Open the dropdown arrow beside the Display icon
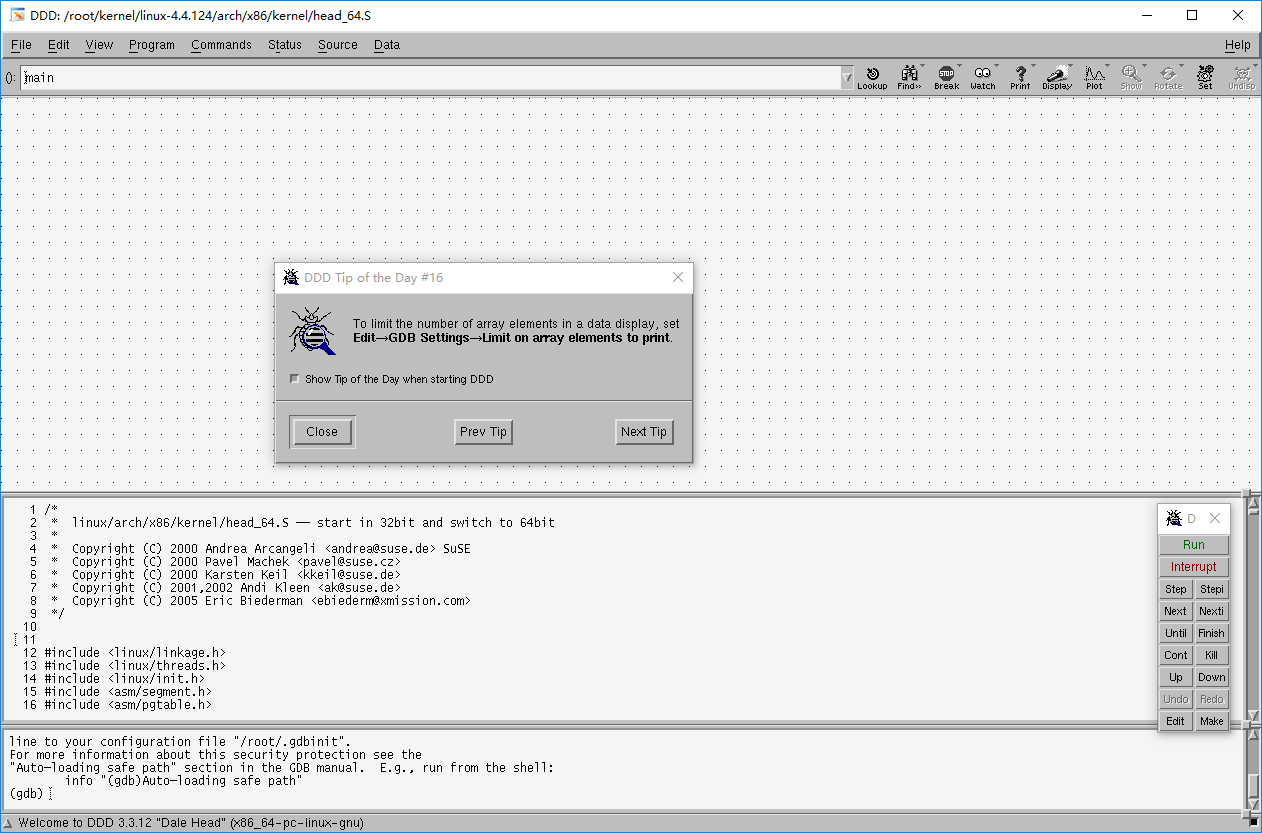 (1069, 68)
